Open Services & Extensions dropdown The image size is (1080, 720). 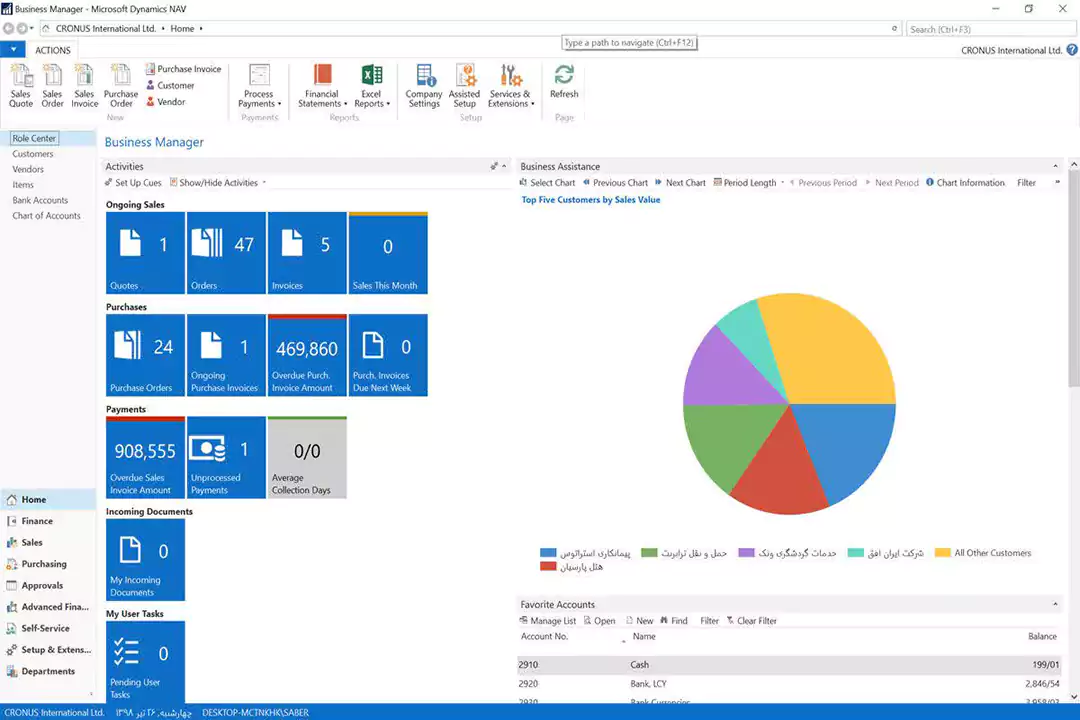click(511, 85)
